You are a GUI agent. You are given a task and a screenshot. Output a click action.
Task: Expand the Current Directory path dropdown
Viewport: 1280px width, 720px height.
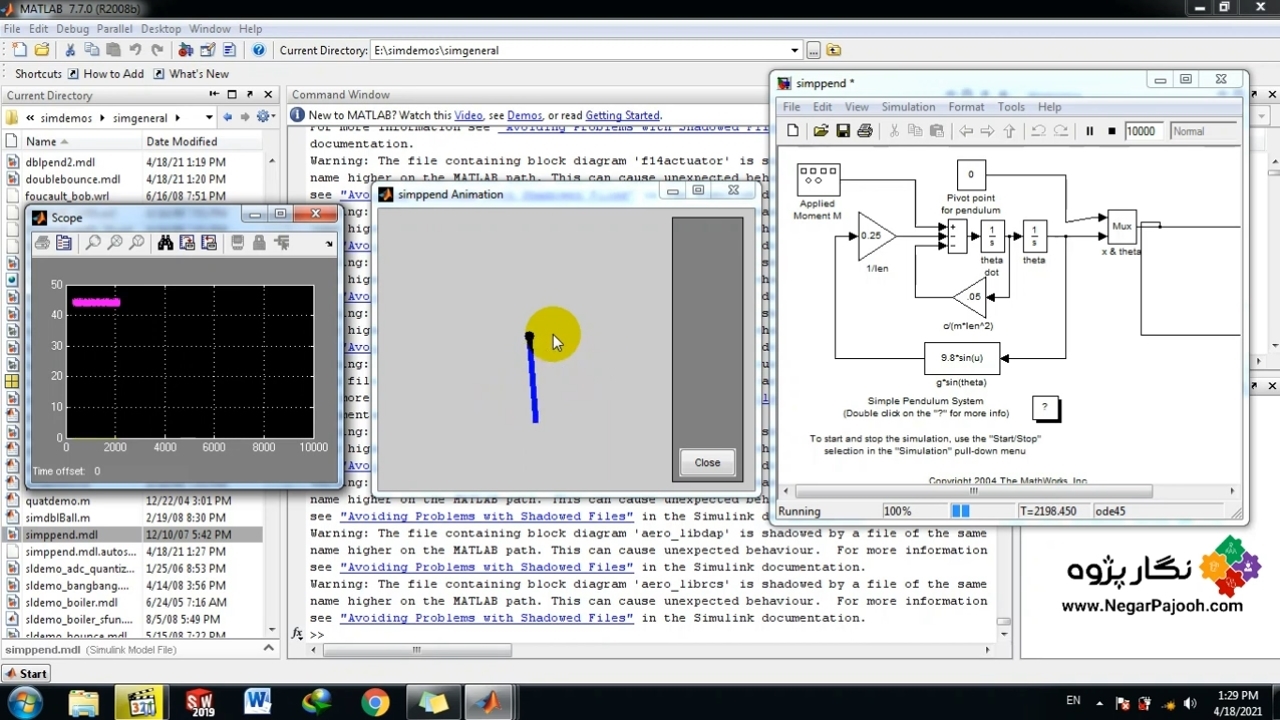click(x=794, y=50)
